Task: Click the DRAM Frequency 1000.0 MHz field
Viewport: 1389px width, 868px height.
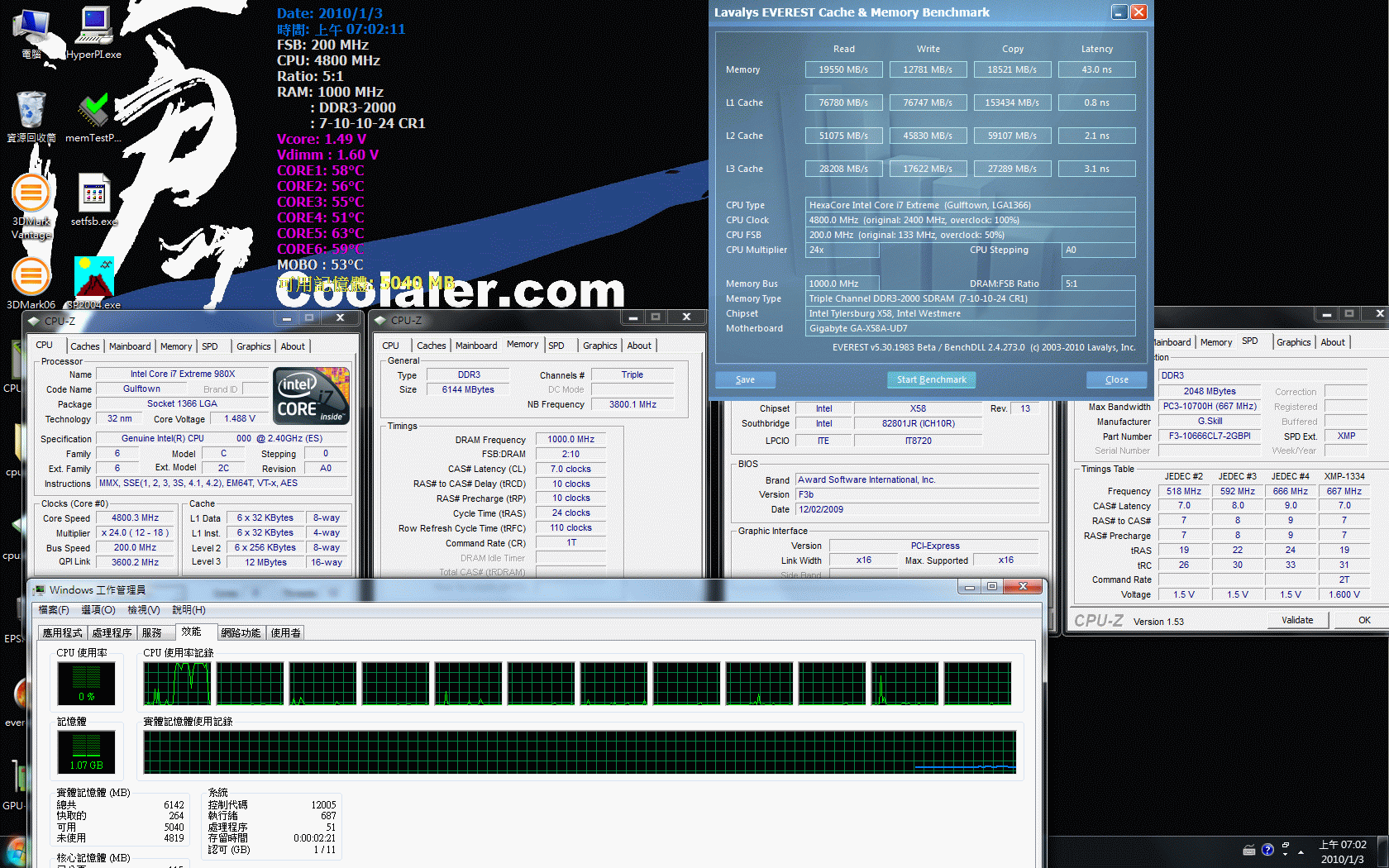Action: coord(570,440)
